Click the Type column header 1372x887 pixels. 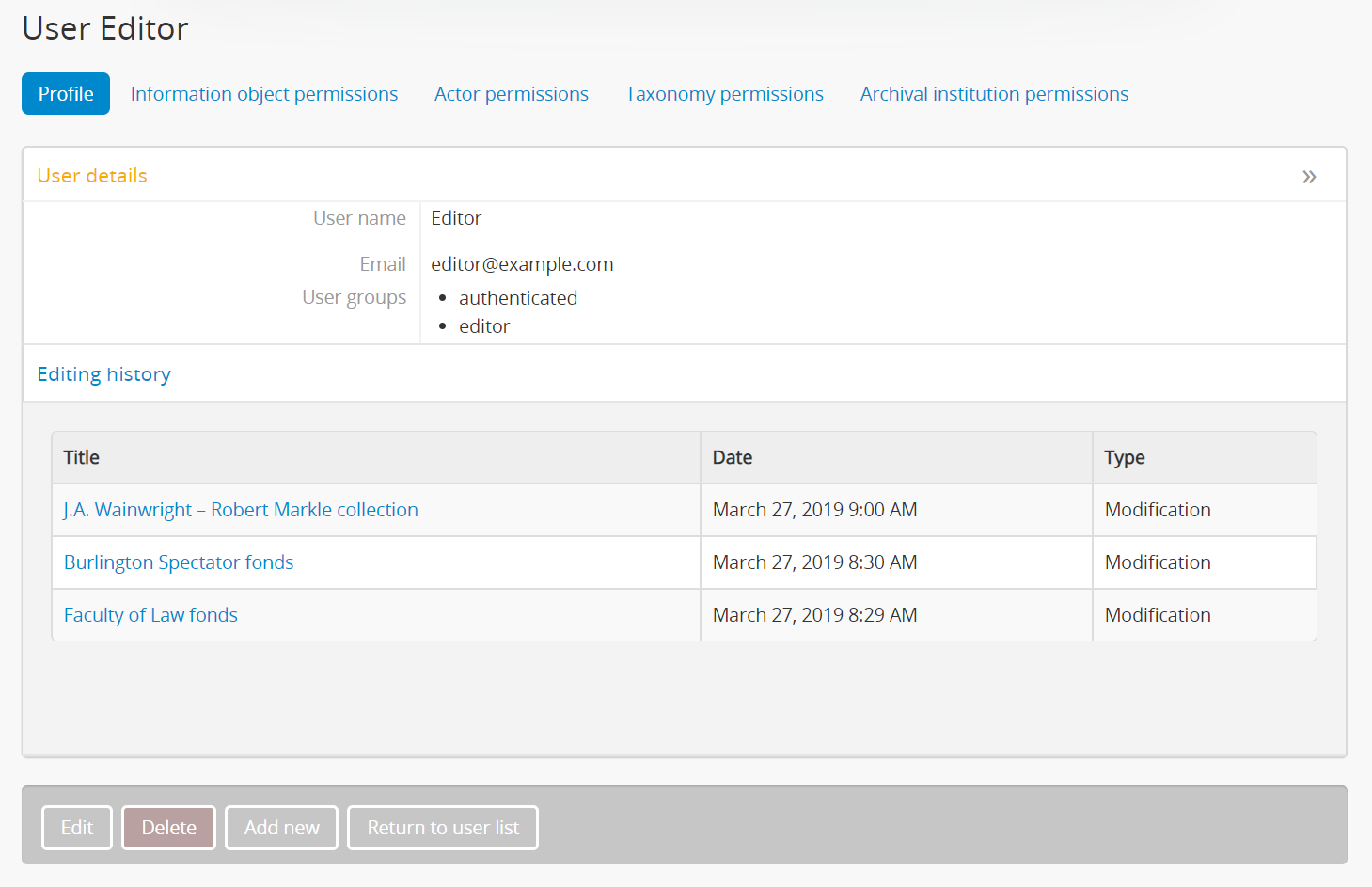tap(1124, 458)
